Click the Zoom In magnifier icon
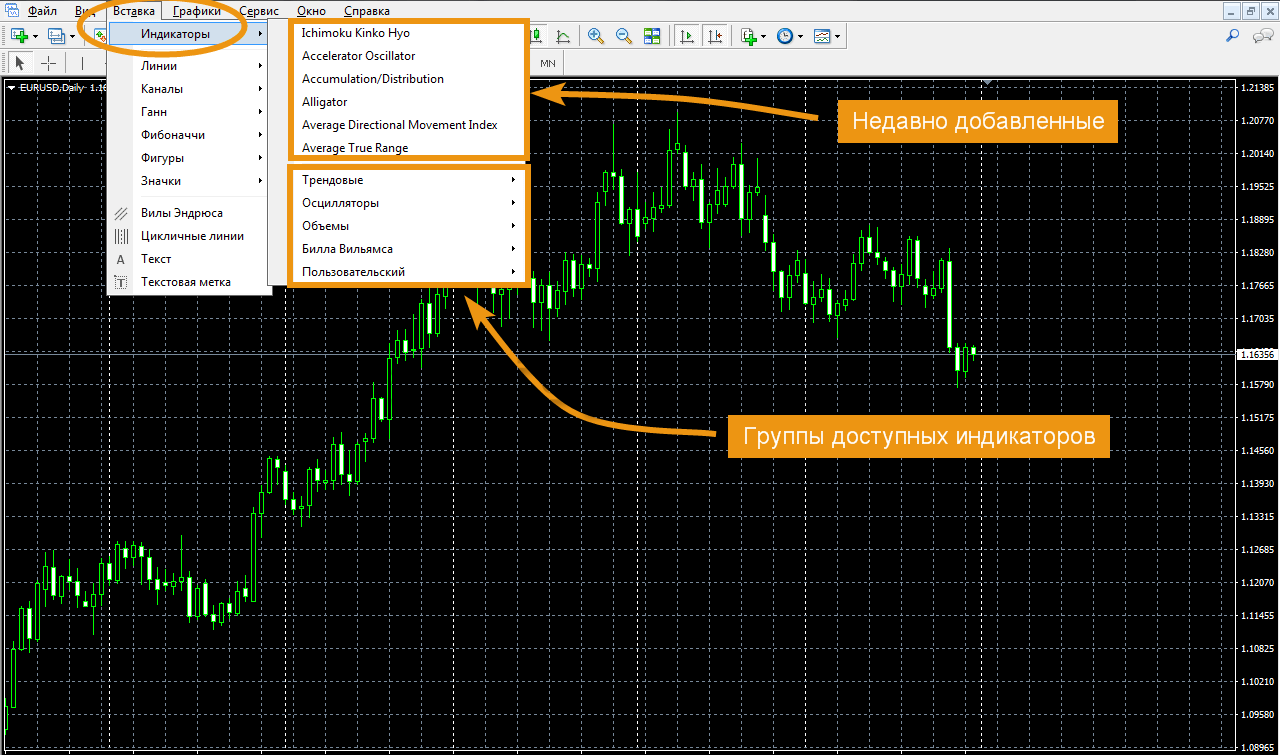1280x755 pixels. (596, 36)
